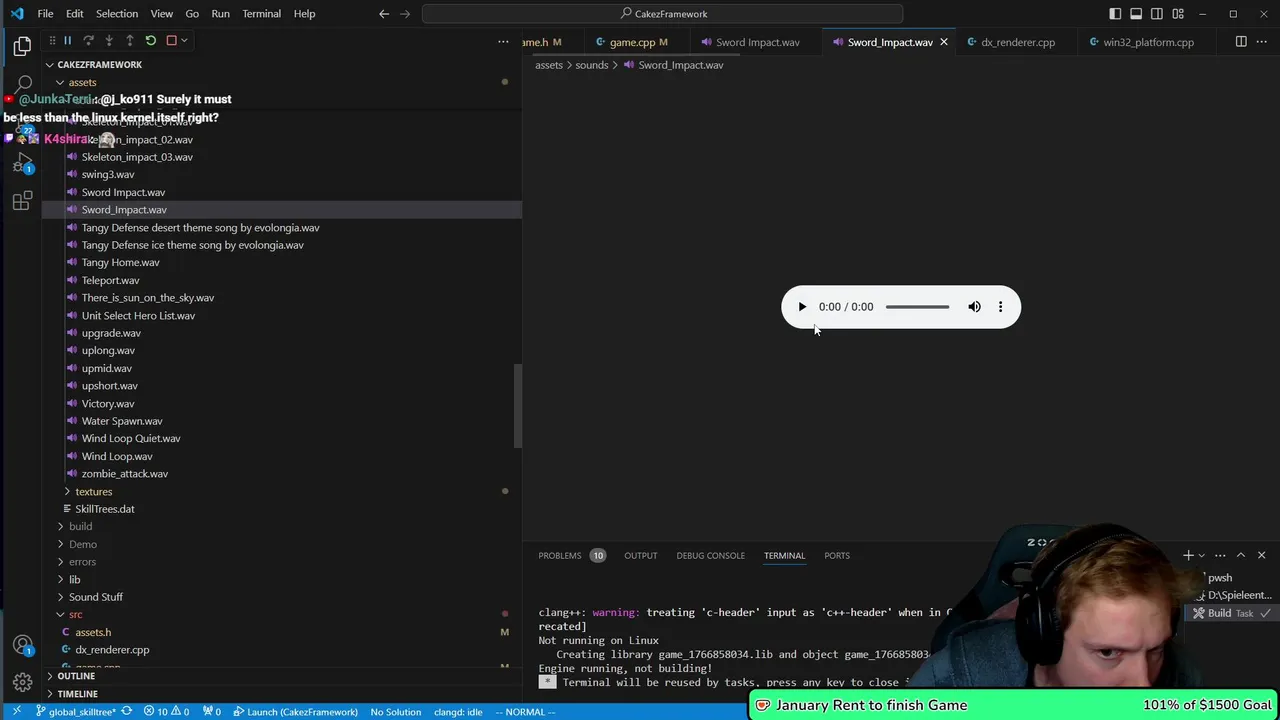Click the debug Step Over button

(88, 40)
